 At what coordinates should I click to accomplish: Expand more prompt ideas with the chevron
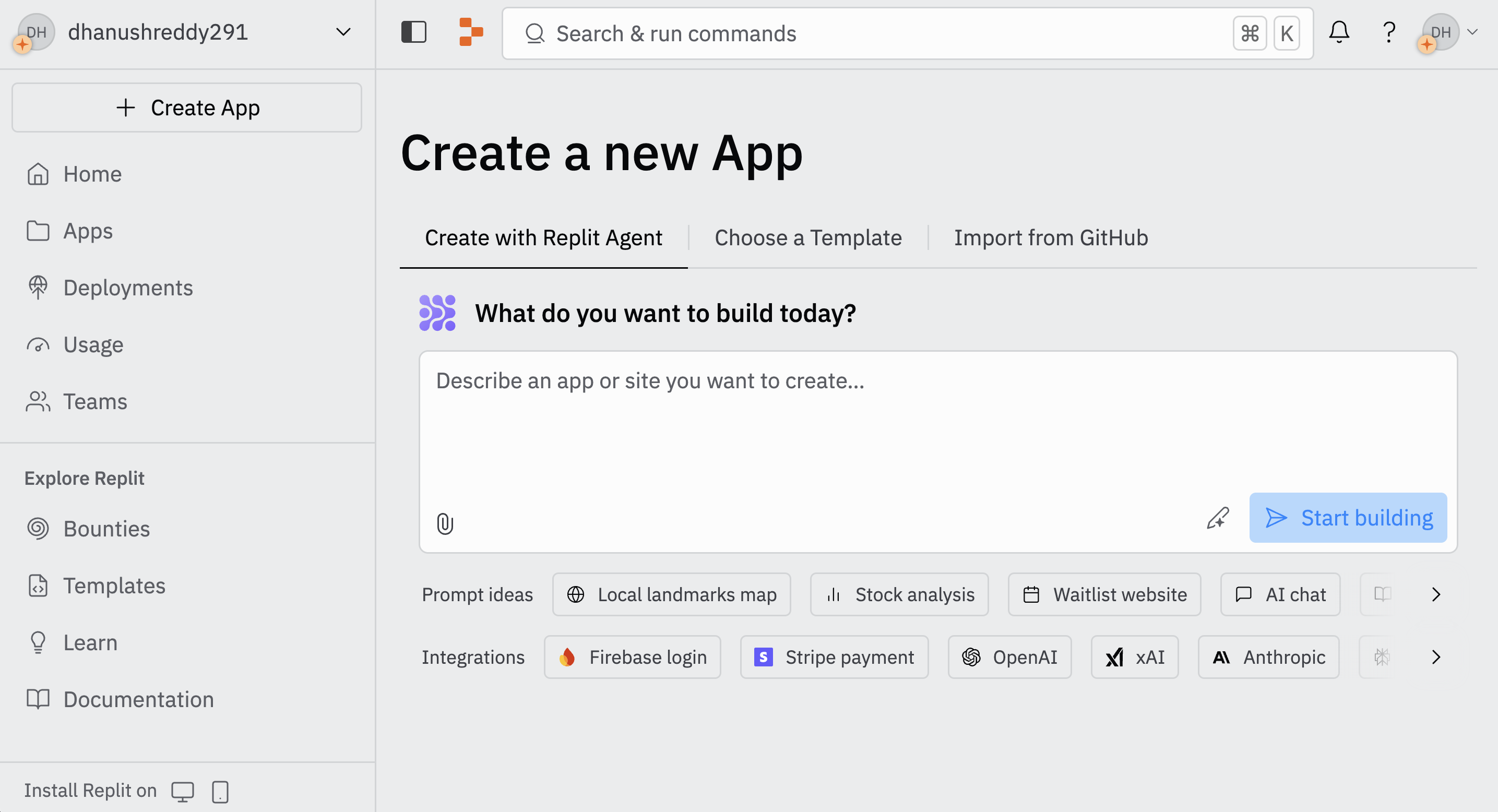coord(1436,594)
